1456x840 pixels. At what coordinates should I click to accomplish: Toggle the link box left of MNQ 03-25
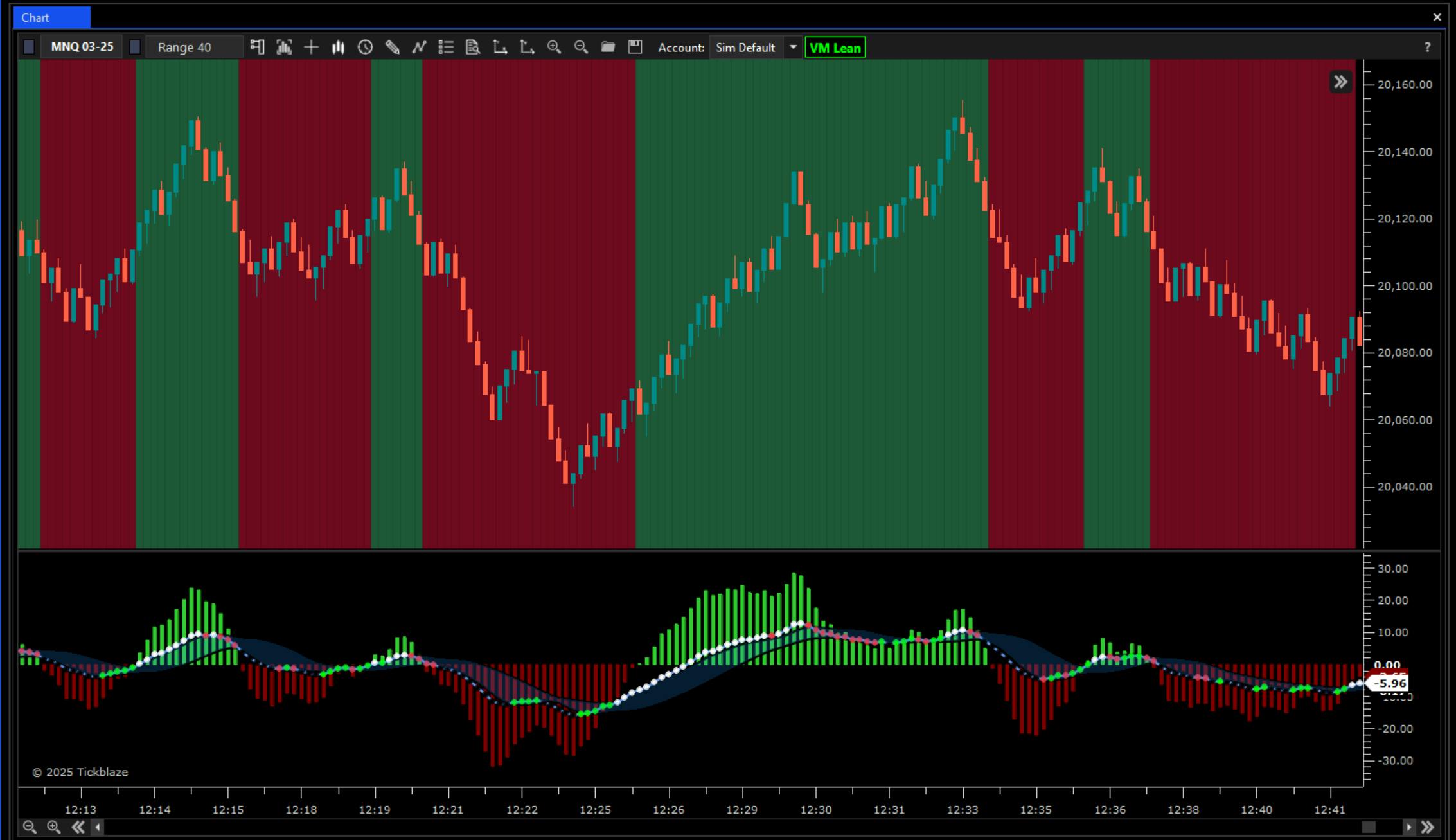tap(29, 47)
